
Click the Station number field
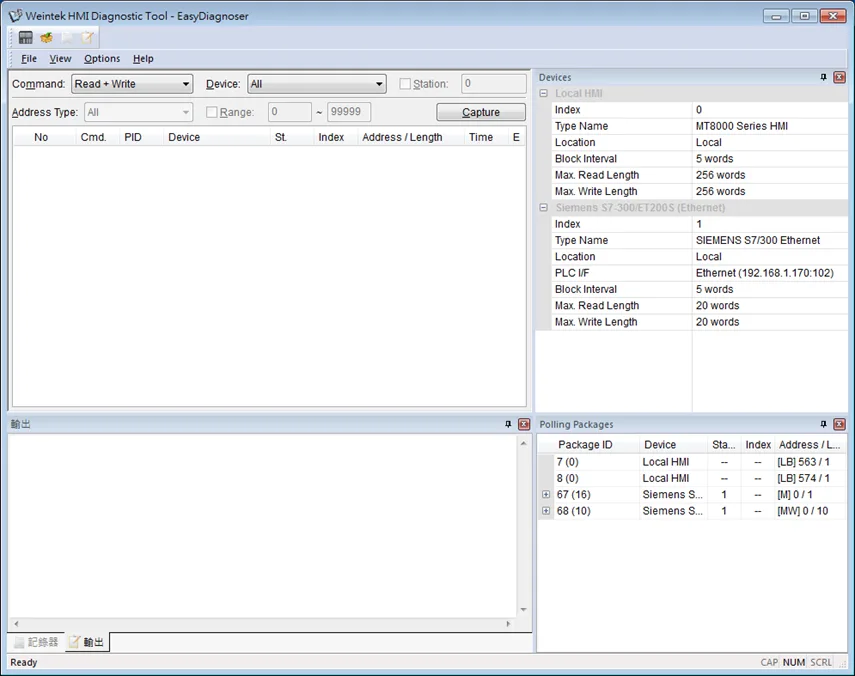pos(493,83)
